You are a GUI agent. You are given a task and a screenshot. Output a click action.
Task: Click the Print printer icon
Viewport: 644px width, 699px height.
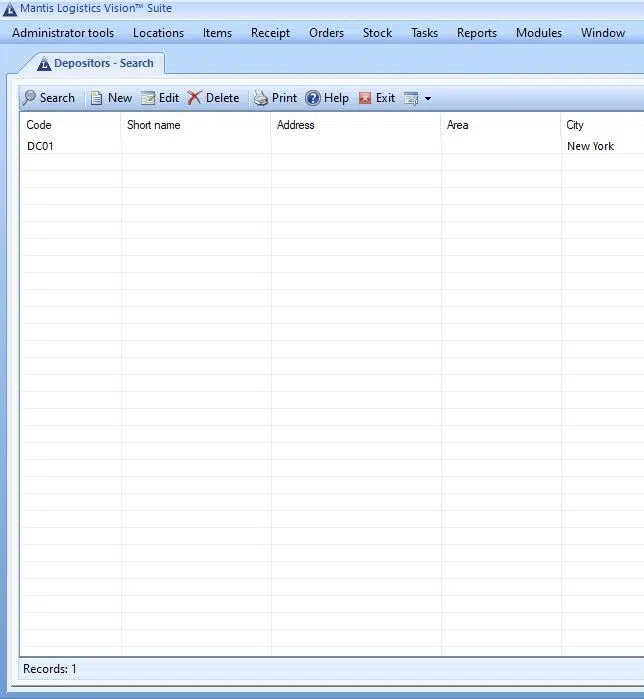[x=261, y=98]
